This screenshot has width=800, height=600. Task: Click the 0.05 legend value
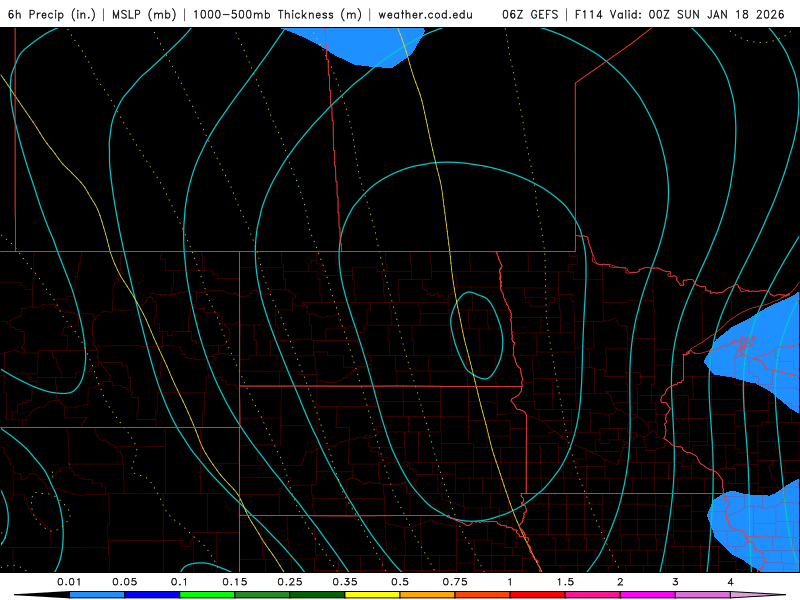point(124,582)
